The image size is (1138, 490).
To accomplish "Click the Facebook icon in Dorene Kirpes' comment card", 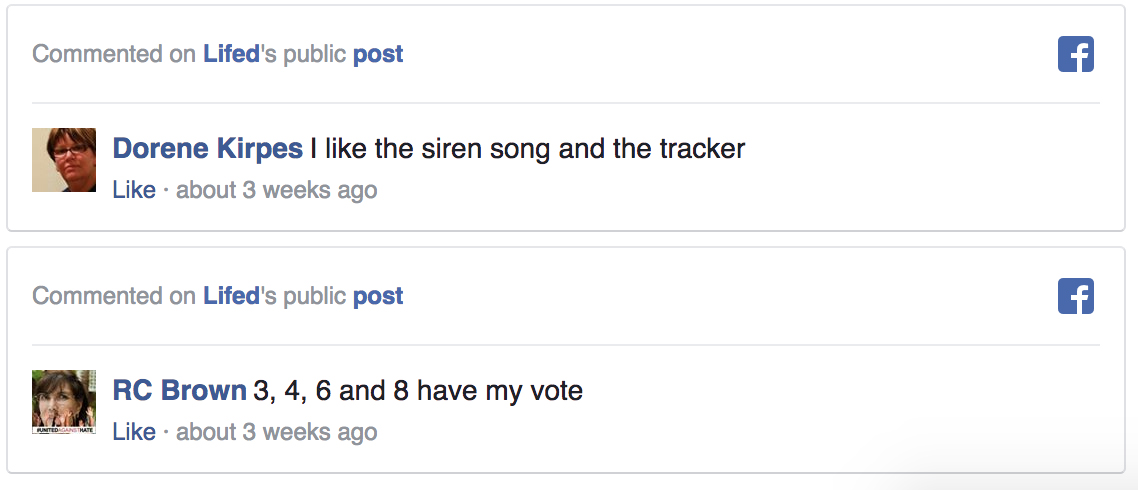I will point(1076,54).
